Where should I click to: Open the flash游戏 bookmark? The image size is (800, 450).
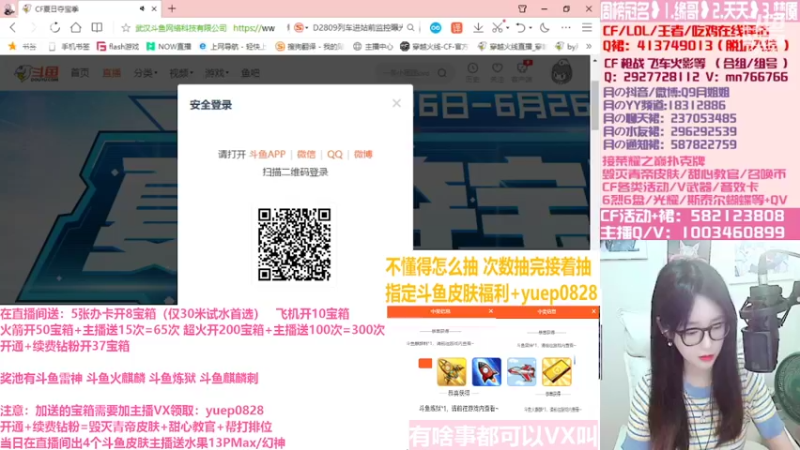pos(118,46)
